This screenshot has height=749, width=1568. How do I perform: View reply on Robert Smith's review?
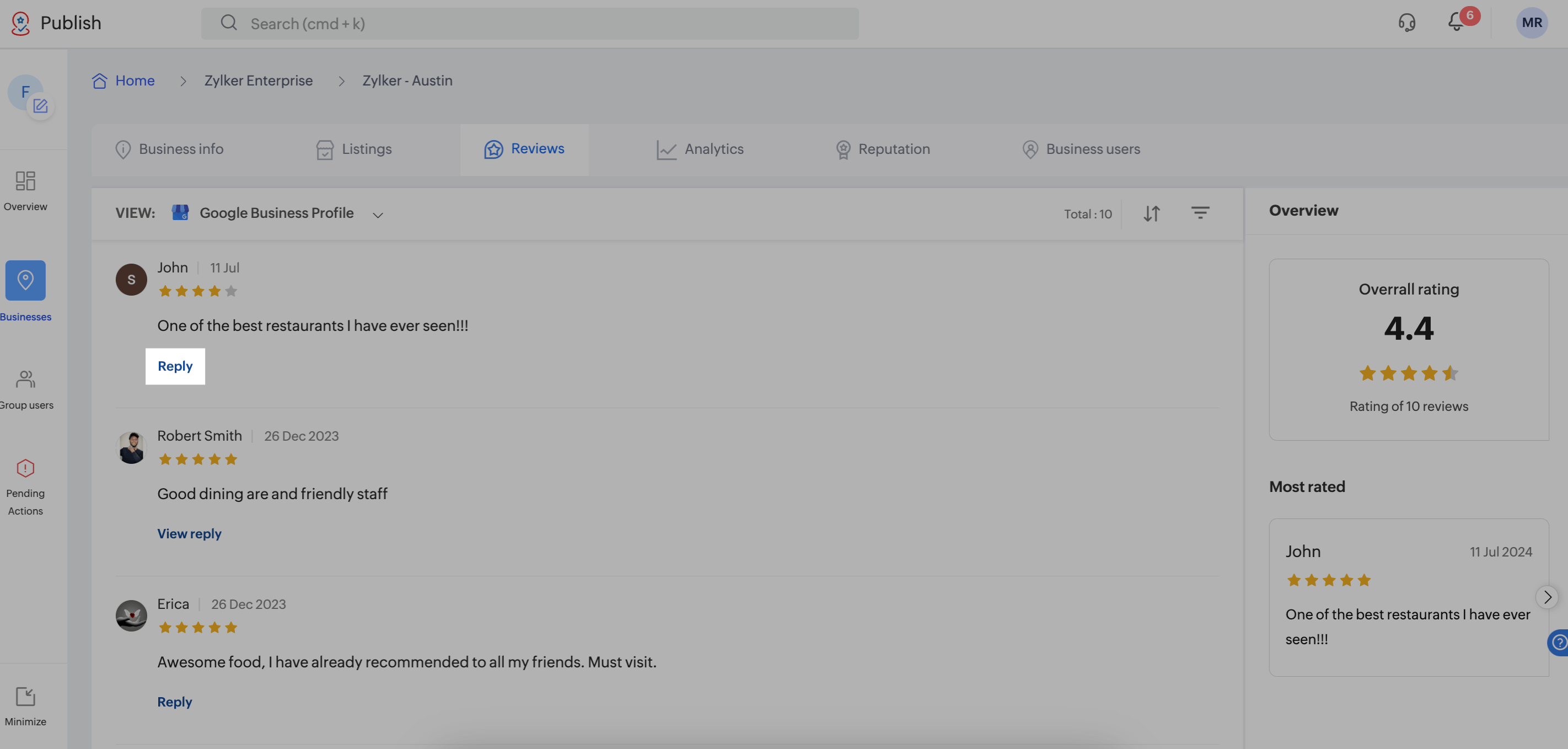point(189,533)
